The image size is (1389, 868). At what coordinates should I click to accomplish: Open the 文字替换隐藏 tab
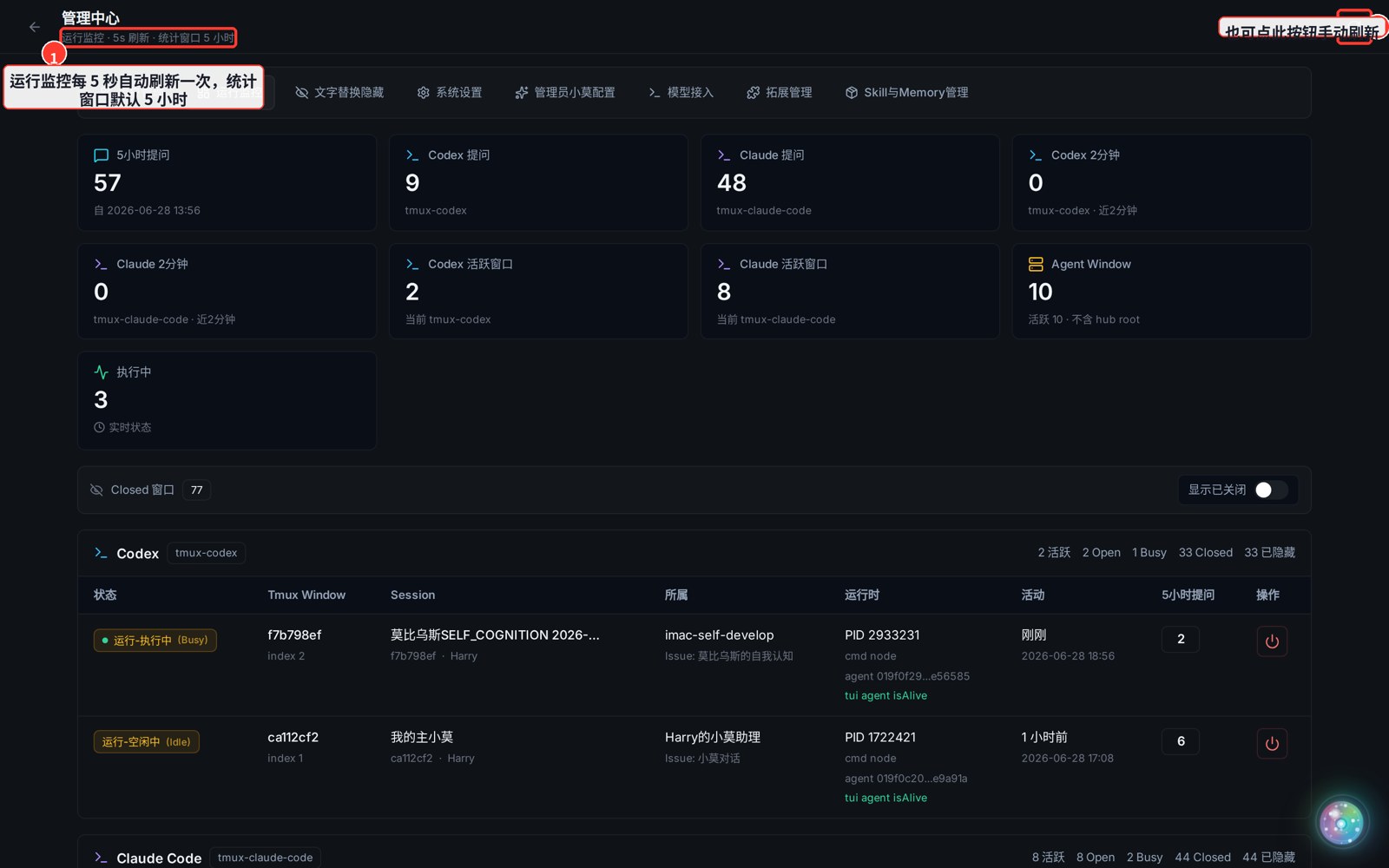339,93
